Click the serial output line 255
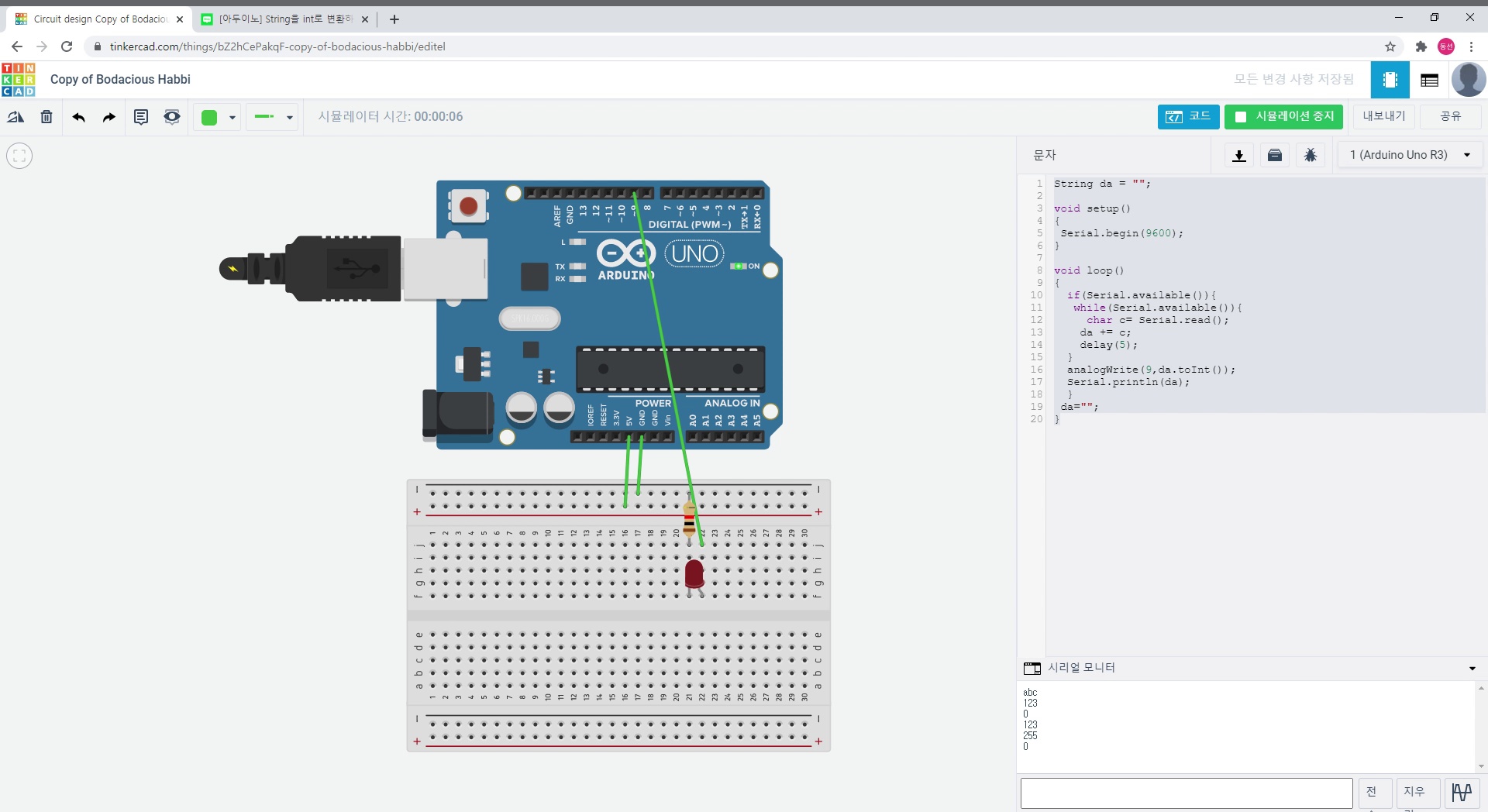The width and height of the screenshot is (1488, 812). click(1030, 736)
